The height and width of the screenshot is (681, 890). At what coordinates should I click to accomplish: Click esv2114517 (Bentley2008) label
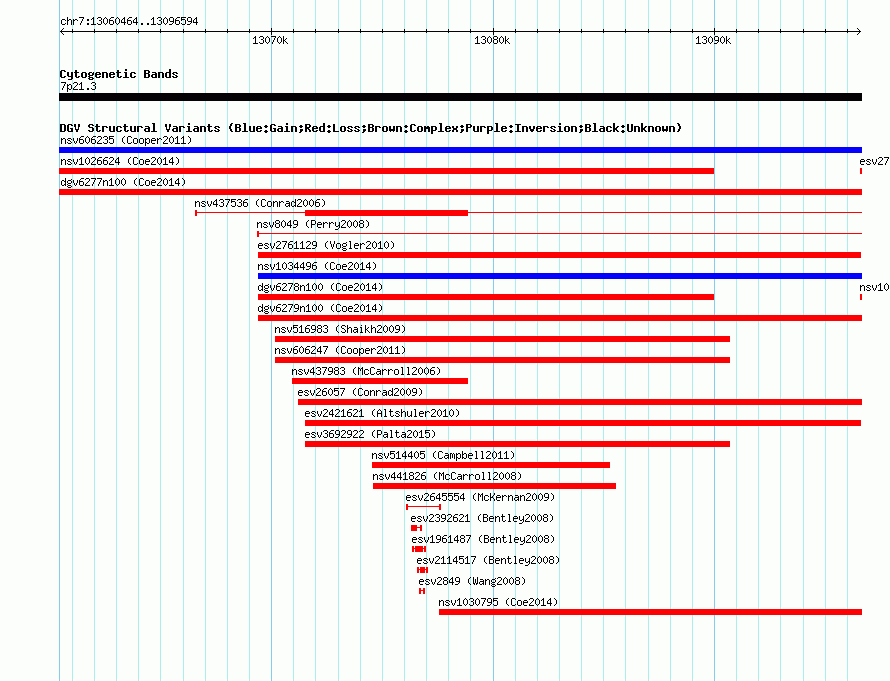pyautogui.click(x=488, y=560)
